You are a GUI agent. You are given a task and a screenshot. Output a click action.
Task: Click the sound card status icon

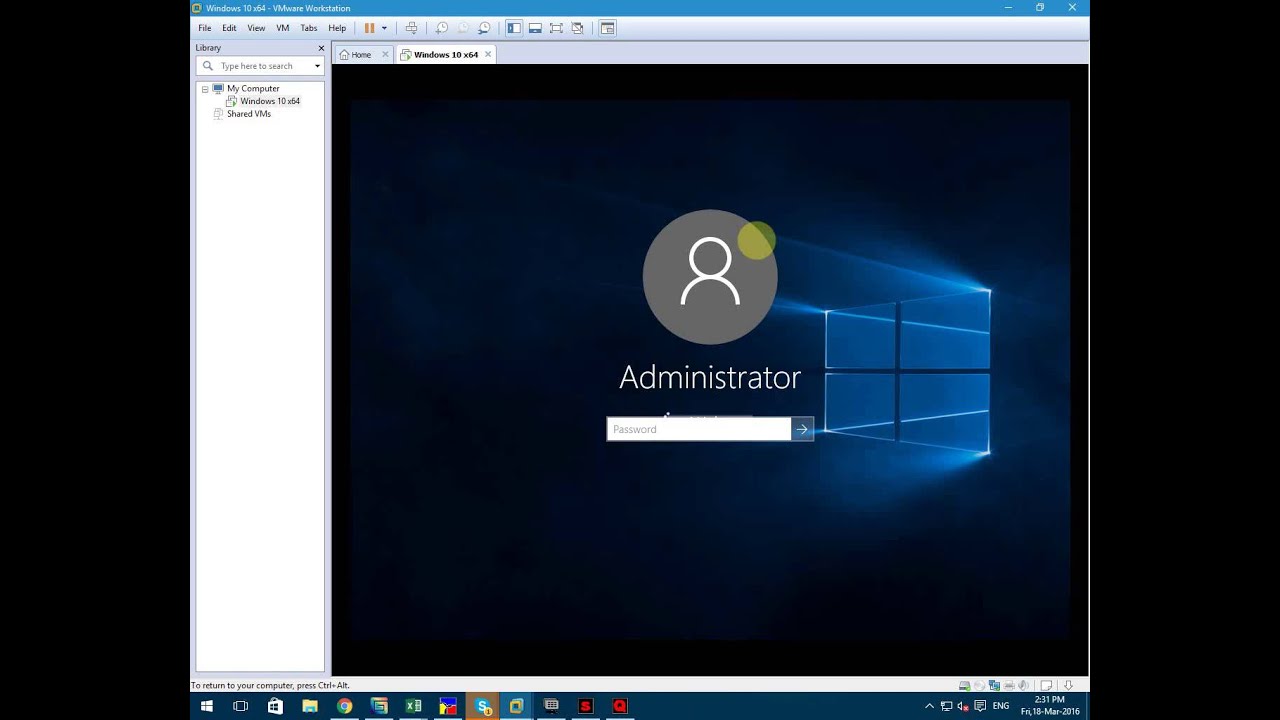(x=1024, y=686)
